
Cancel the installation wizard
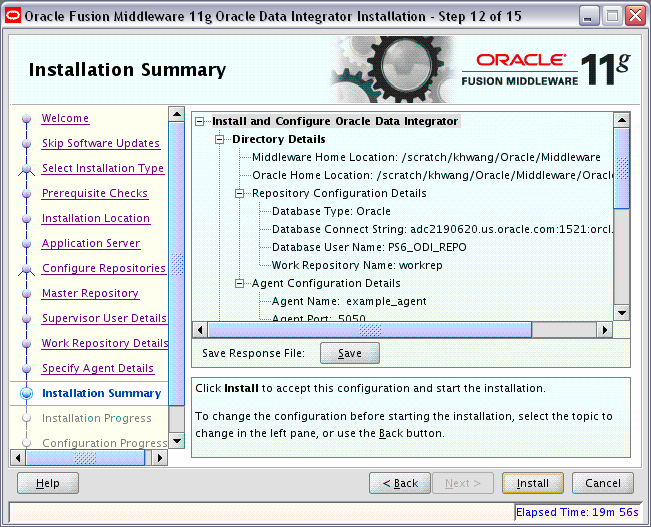point(603,483)
